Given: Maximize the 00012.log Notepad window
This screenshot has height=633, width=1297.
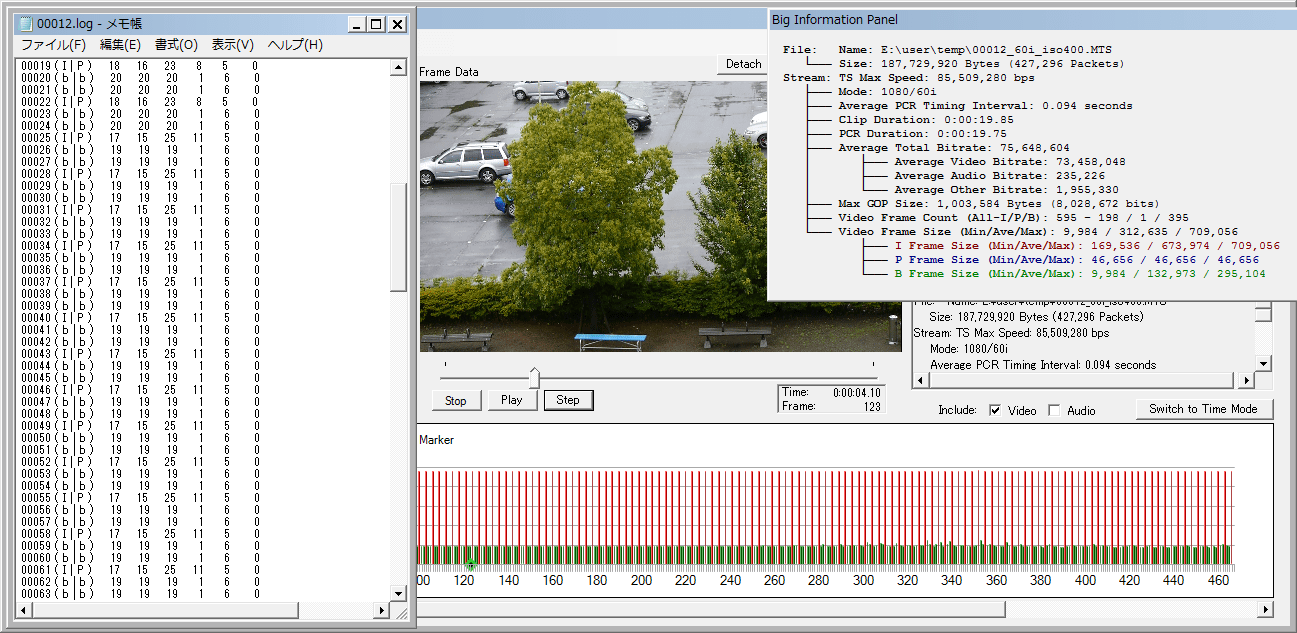Looking at the screenshot, I should tap(376, 24).
